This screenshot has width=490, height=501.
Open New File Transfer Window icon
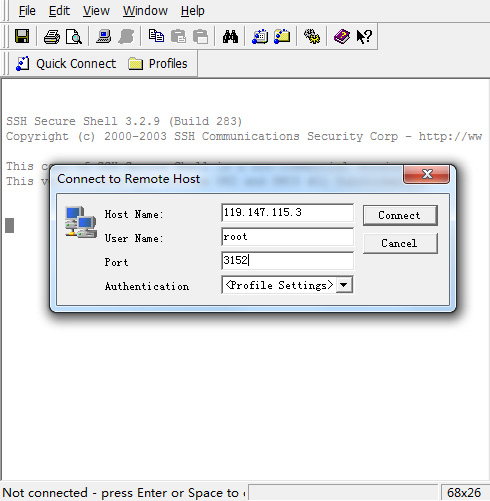(x=282, y=36)
